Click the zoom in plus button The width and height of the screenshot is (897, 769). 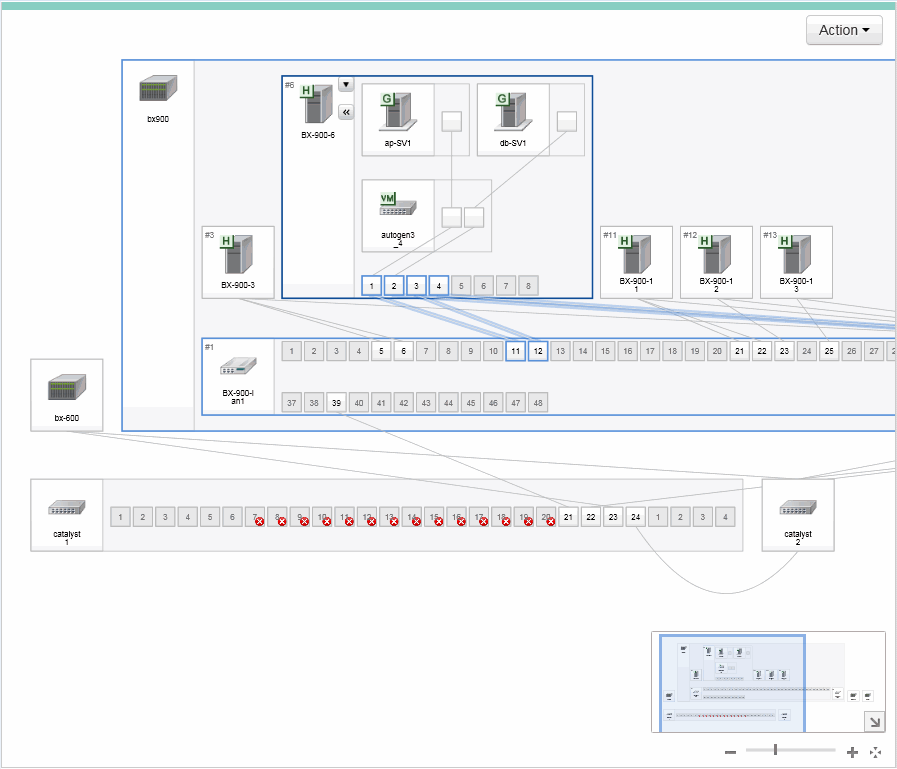(x=852, y=752)
